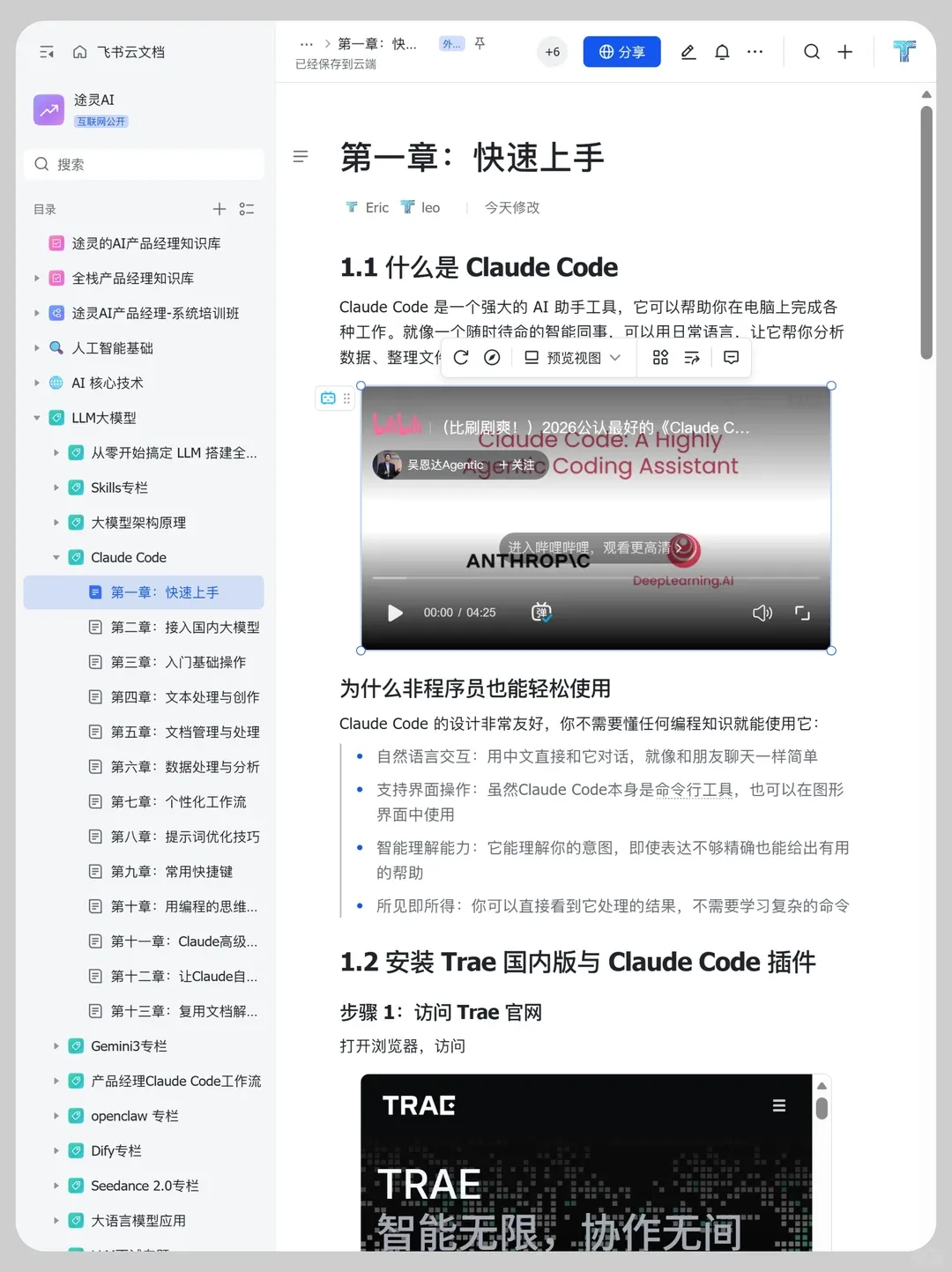952x1272 pixels.
Task: Expand Gemini3专栏
Action: (56, 1046)
